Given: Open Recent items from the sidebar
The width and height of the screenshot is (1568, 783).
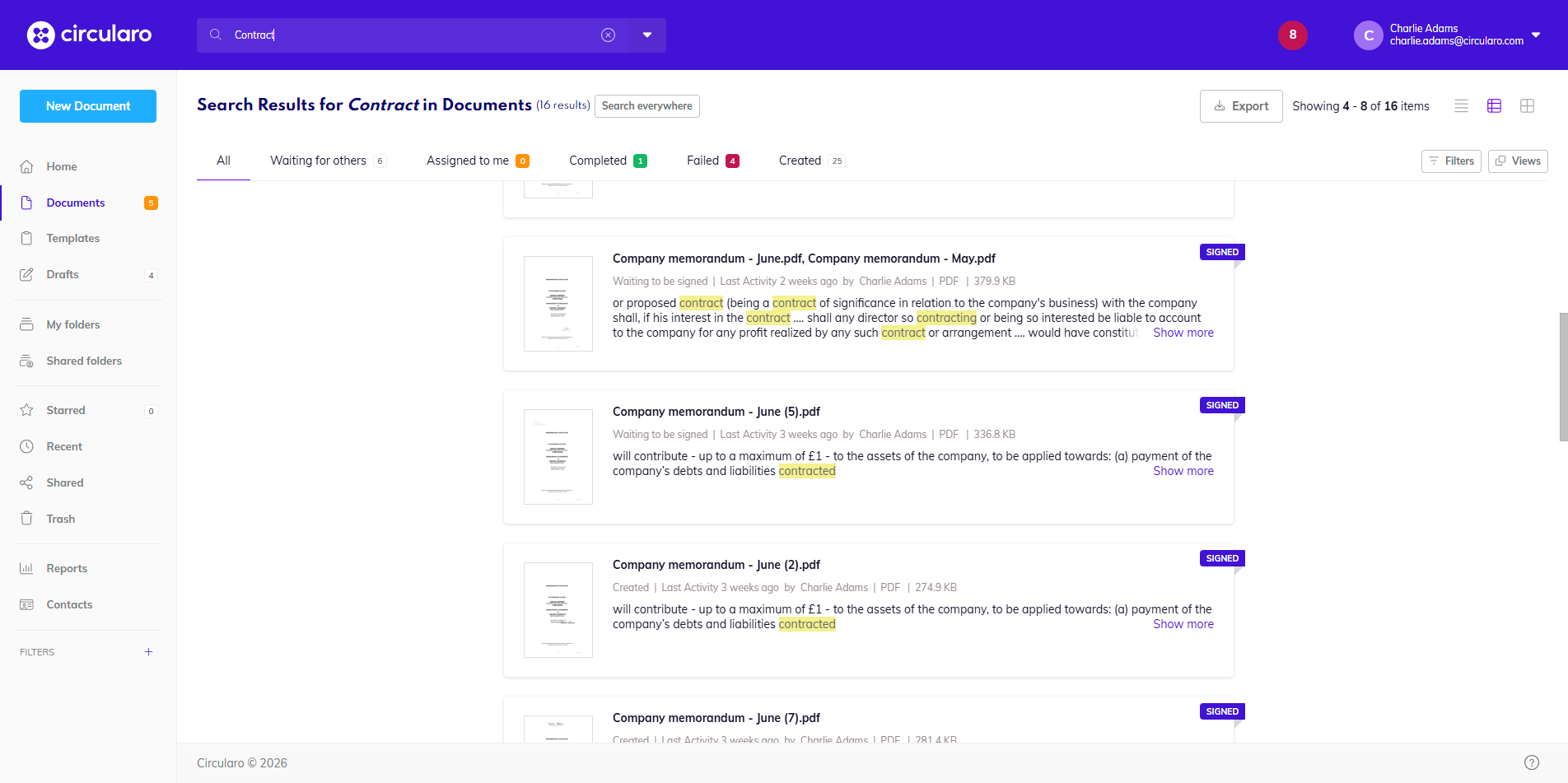Looking at the screenshot, I should pyautogui.click(x=26, y=445).
